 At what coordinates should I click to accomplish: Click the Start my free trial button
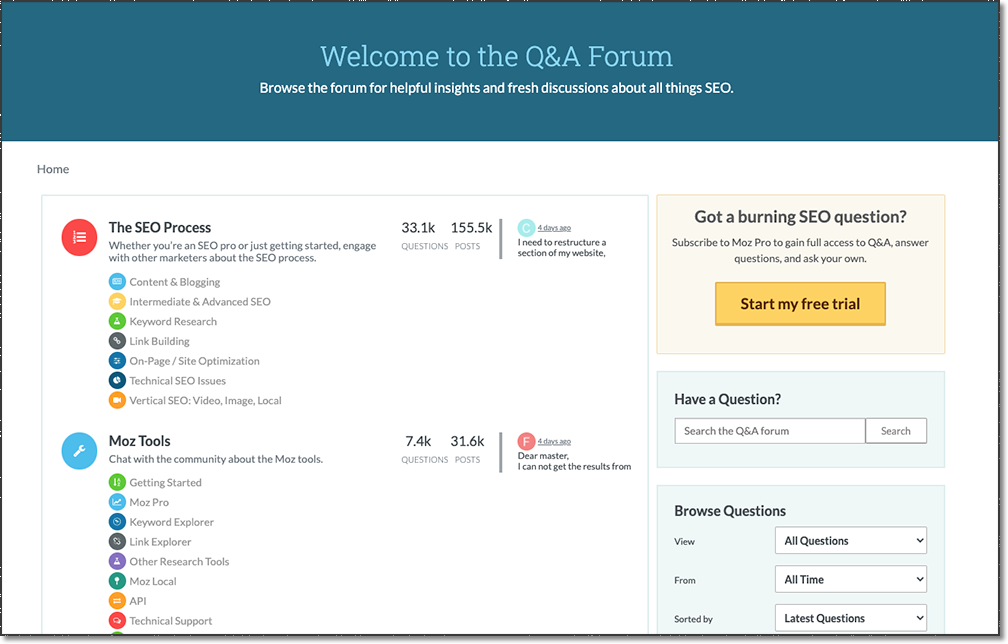799,303
